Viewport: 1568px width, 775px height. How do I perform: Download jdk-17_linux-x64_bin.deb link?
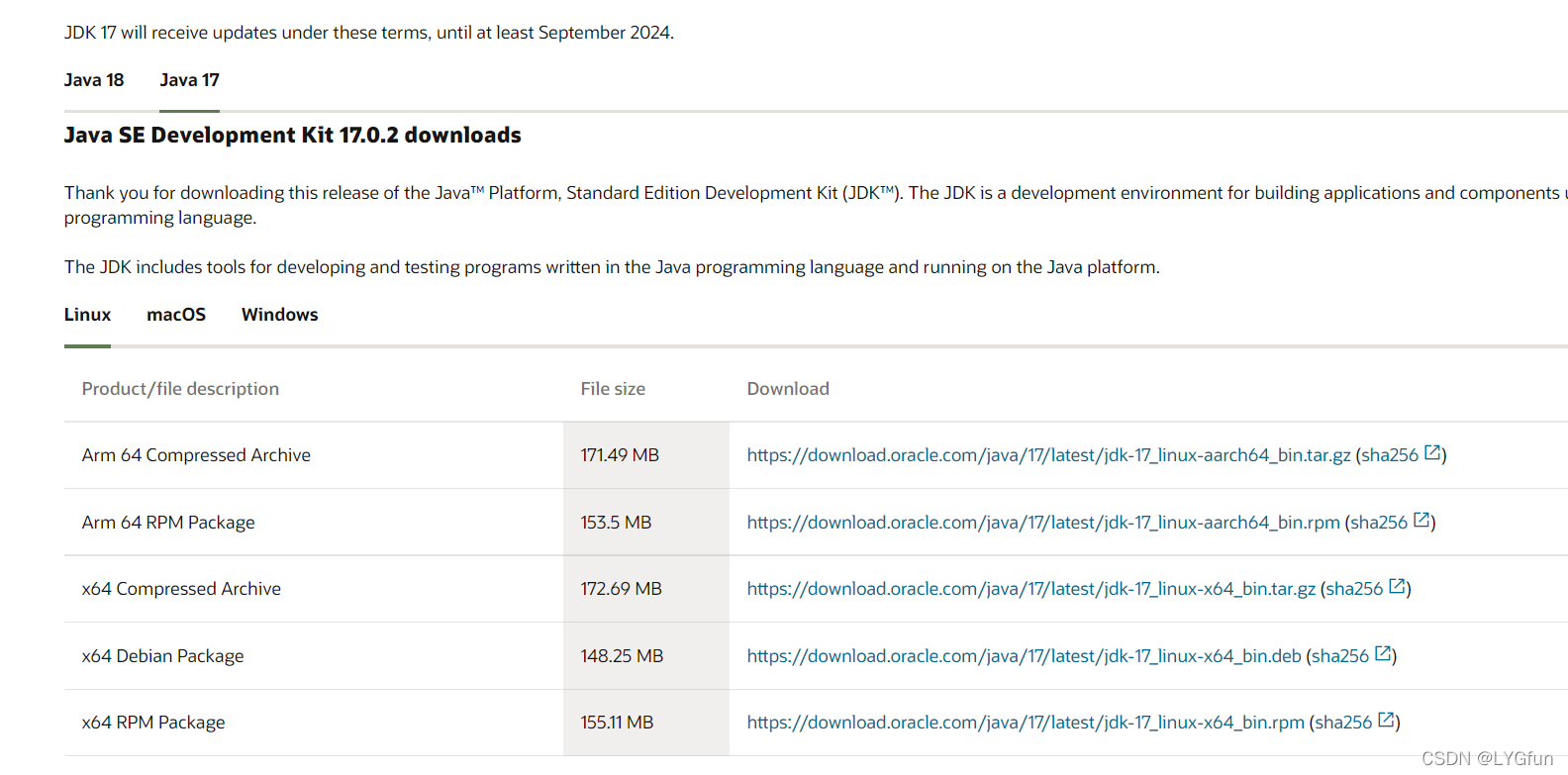coord(1024,656)
